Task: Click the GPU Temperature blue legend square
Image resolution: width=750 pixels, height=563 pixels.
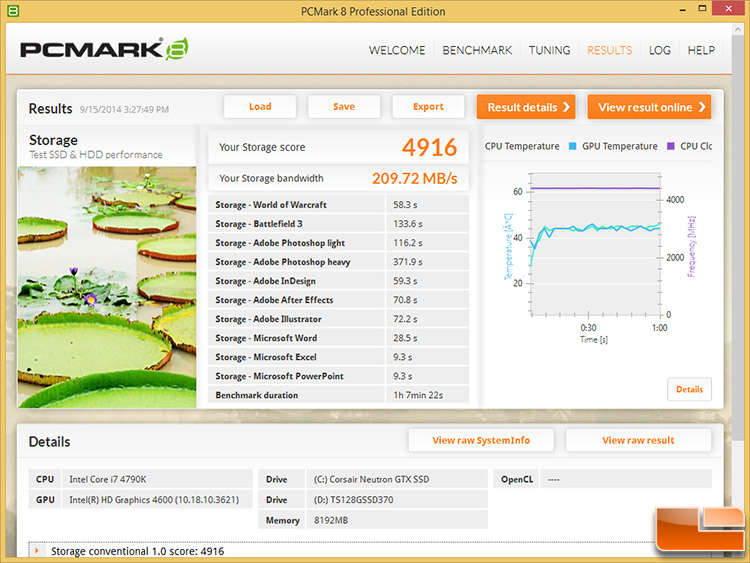Action: [x=572, y=146]
